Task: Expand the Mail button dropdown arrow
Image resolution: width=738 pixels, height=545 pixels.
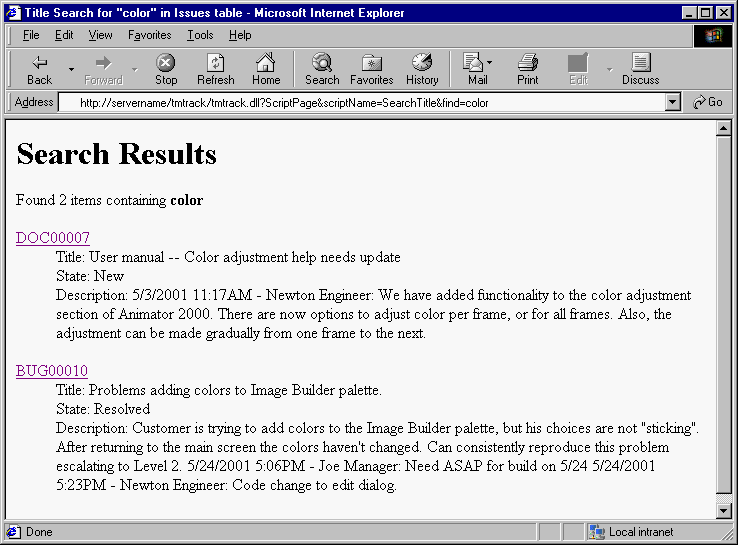Action: point(489,63)
